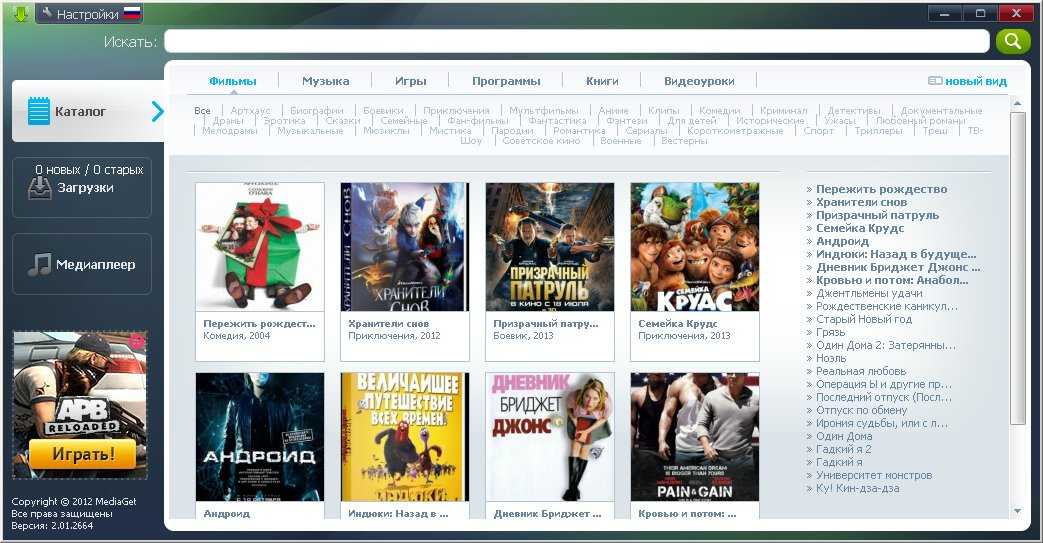The image size is (1043, 543).
Task: Close the APB Reloaded ad banner
Action: tap(137, 341)
